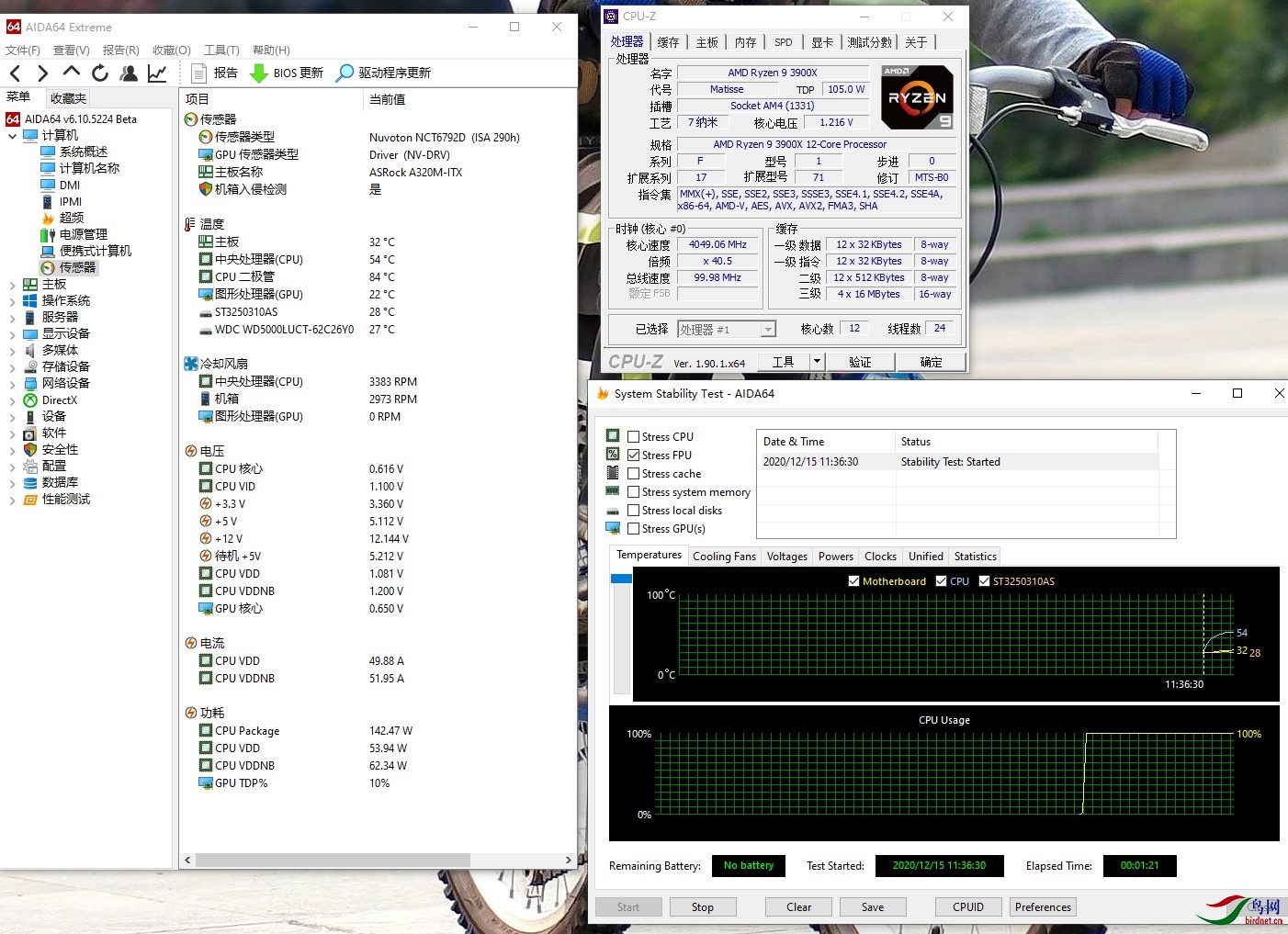Click the back navigation arrow in AIDA64

tap(15, 73)
